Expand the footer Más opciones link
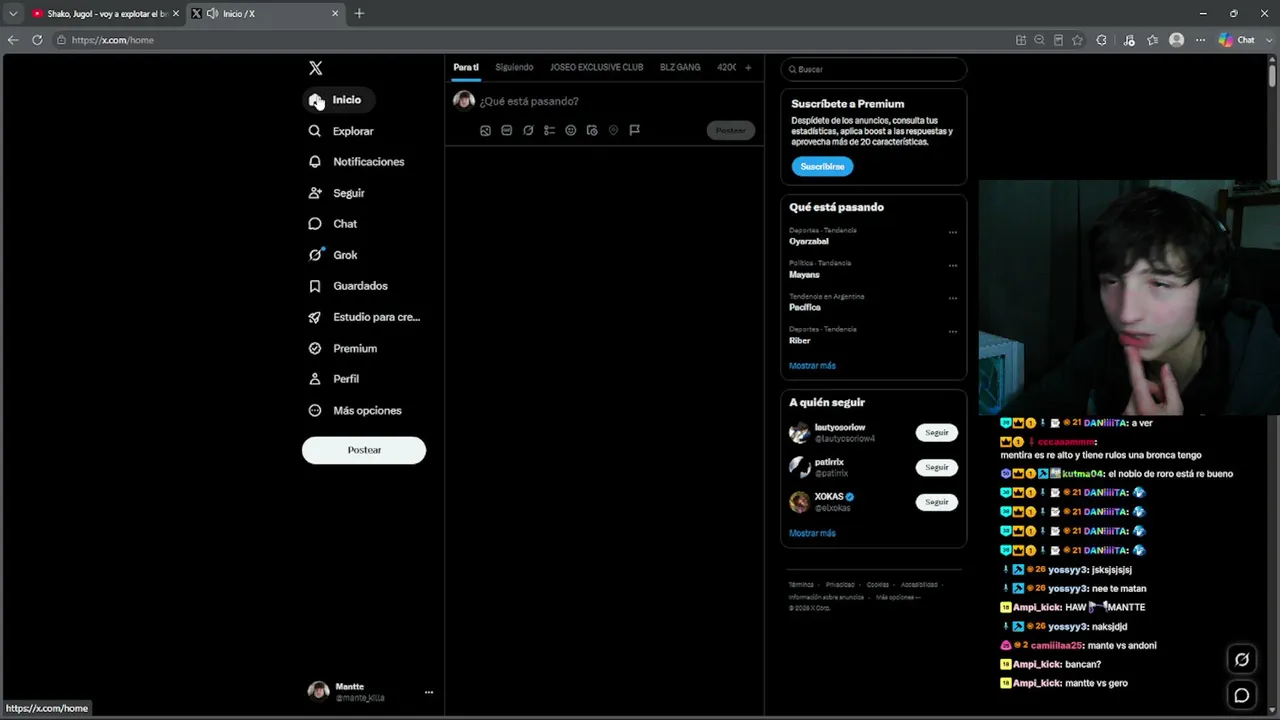 [898, 597]
